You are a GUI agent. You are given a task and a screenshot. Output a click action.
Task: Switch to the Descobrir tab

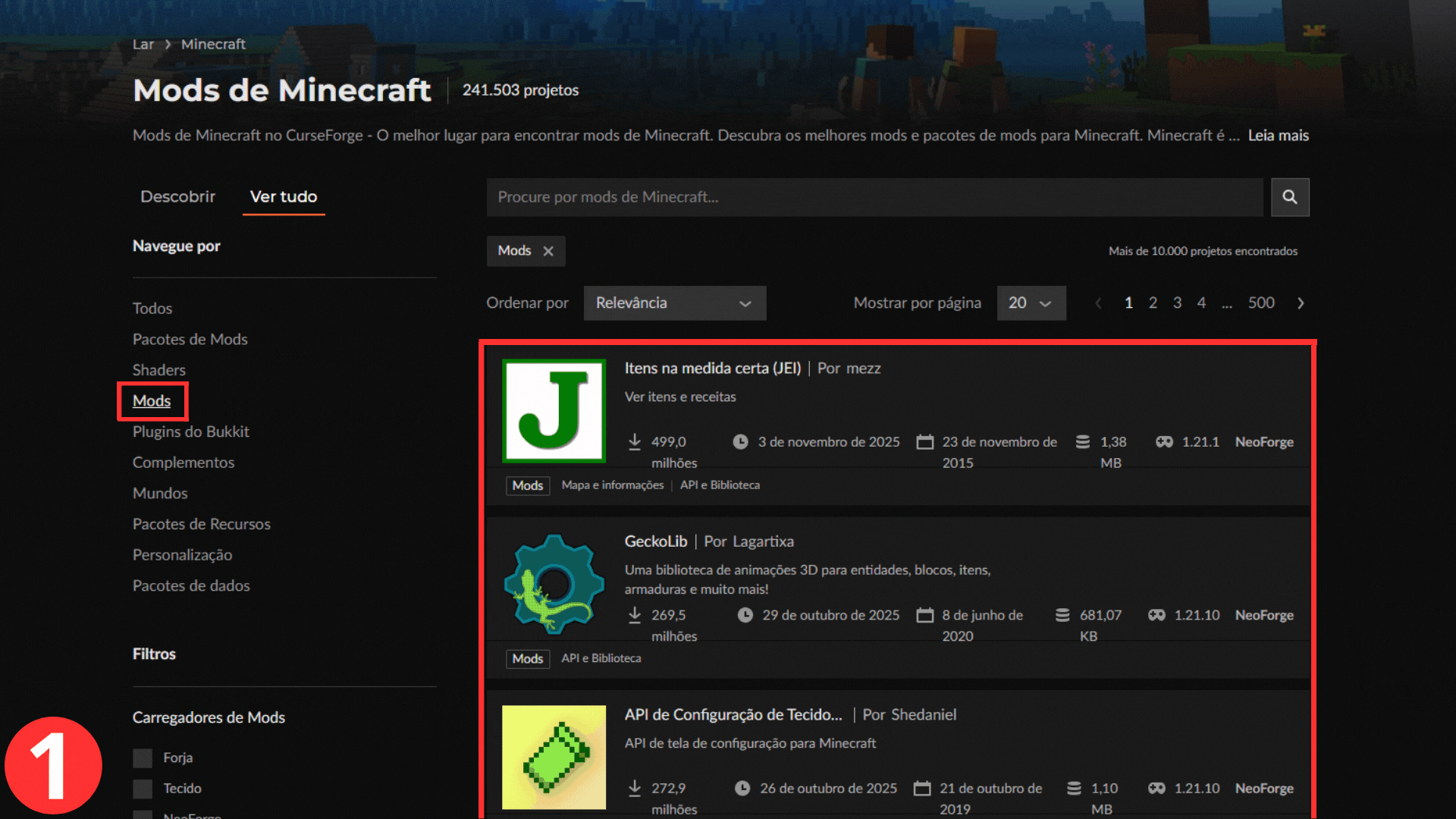(177, 197)
